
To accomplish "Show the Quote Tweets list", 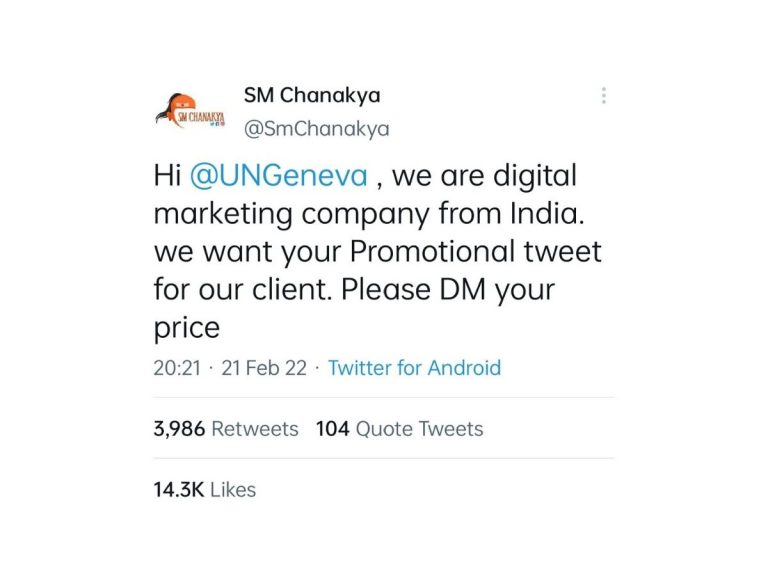I will tap(419, 429).
